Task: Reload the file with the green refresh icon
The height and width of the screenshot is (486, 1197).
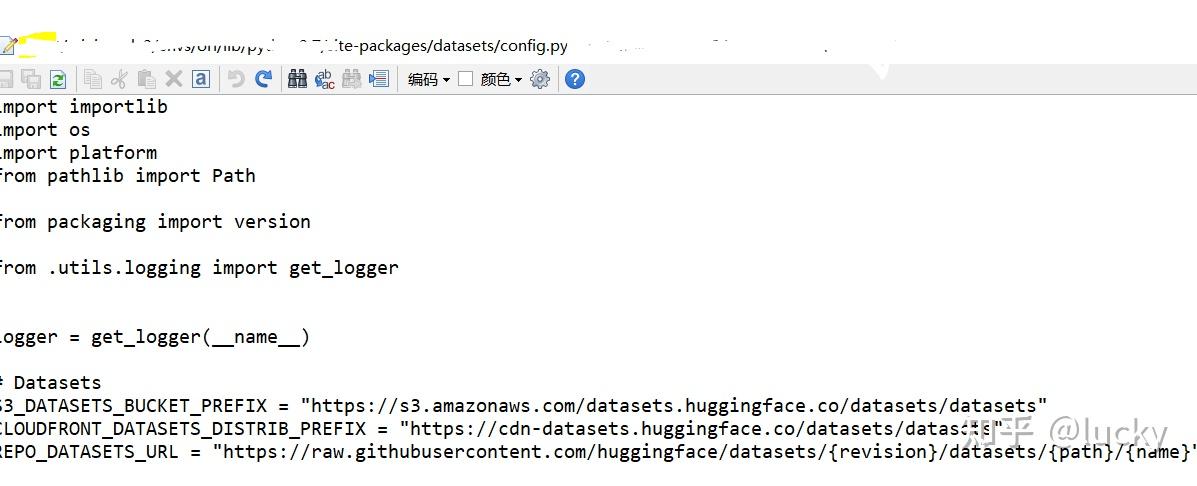Action: pos(58,79)
